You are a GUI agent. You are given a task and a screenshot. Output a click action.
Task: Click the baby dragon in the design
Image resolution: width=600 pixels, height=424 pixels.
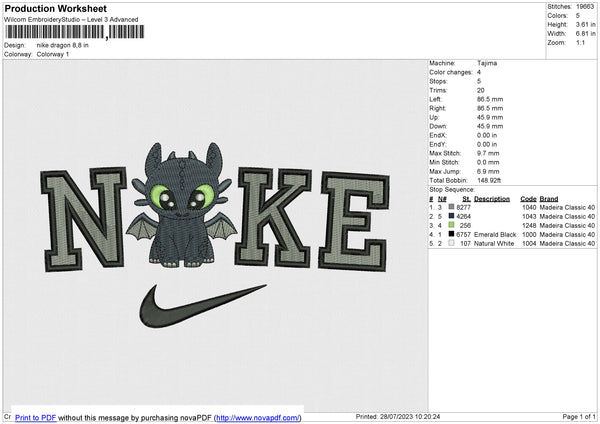pyautogui.click(x=182, y=205)
